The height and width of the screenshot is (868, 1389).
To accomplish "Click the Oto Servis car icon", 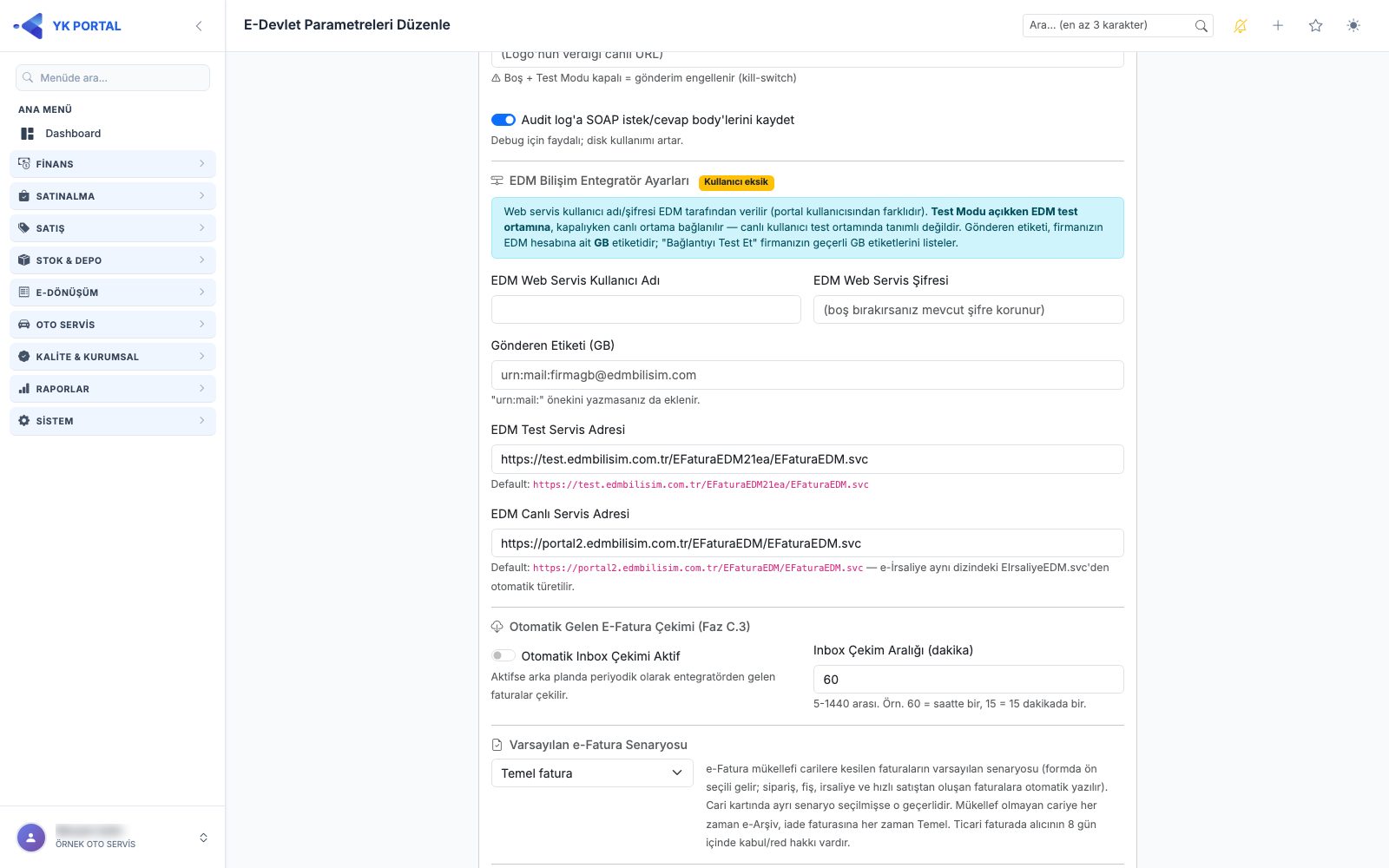I will pos(24,324).
